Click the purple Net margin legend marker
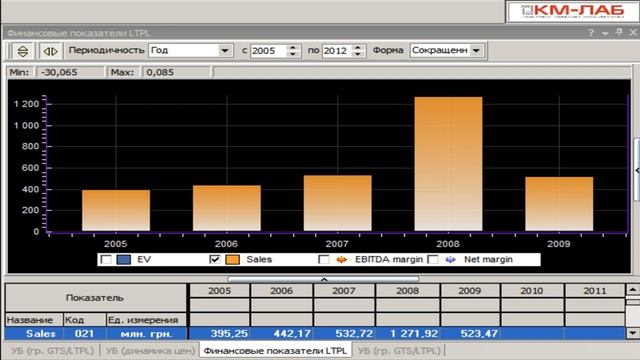Viewport: 640px width, 360px height. (451, 259)
